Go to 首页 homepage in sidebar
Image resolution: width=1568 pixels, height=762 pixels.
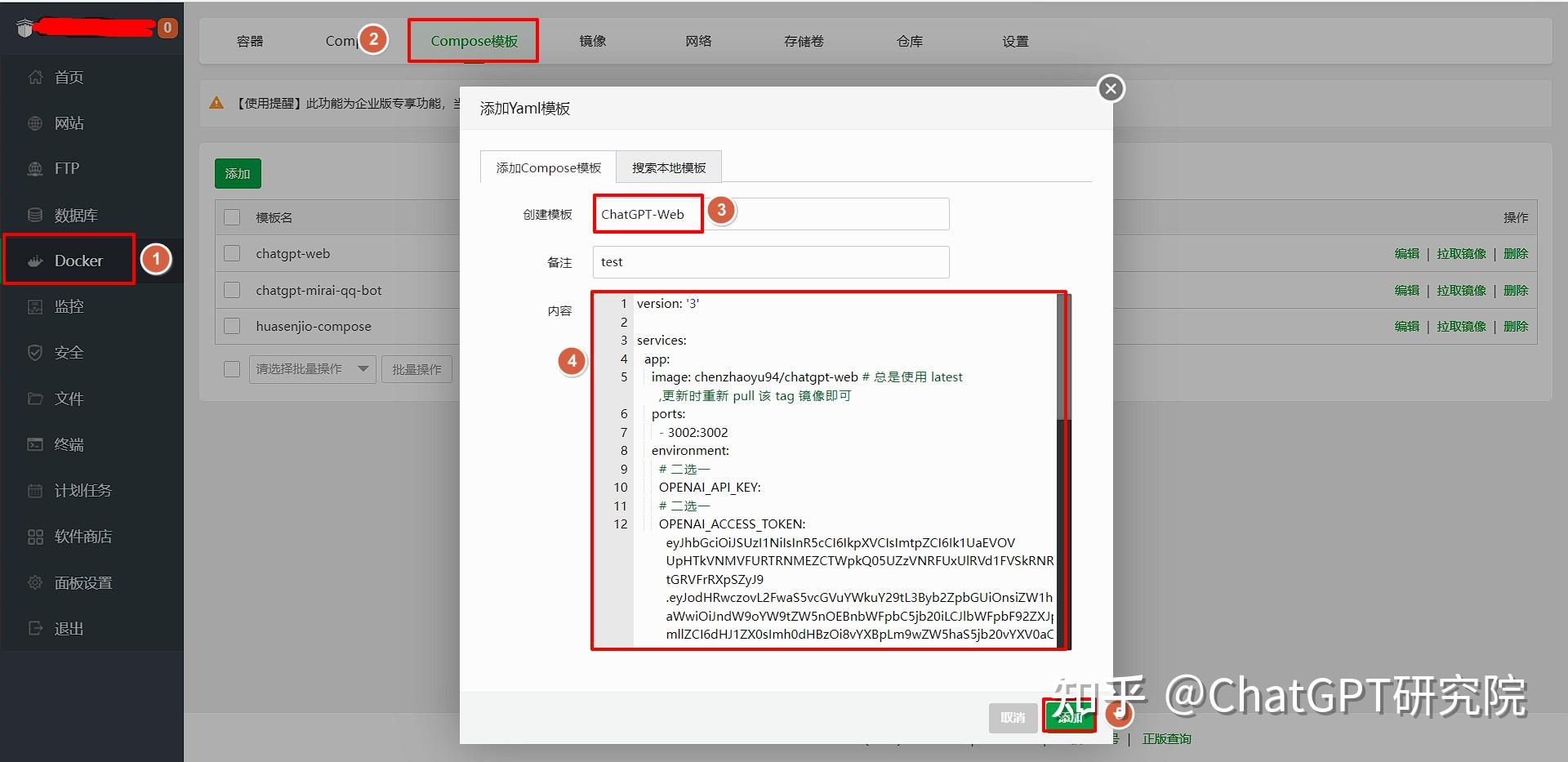[69, 77]
